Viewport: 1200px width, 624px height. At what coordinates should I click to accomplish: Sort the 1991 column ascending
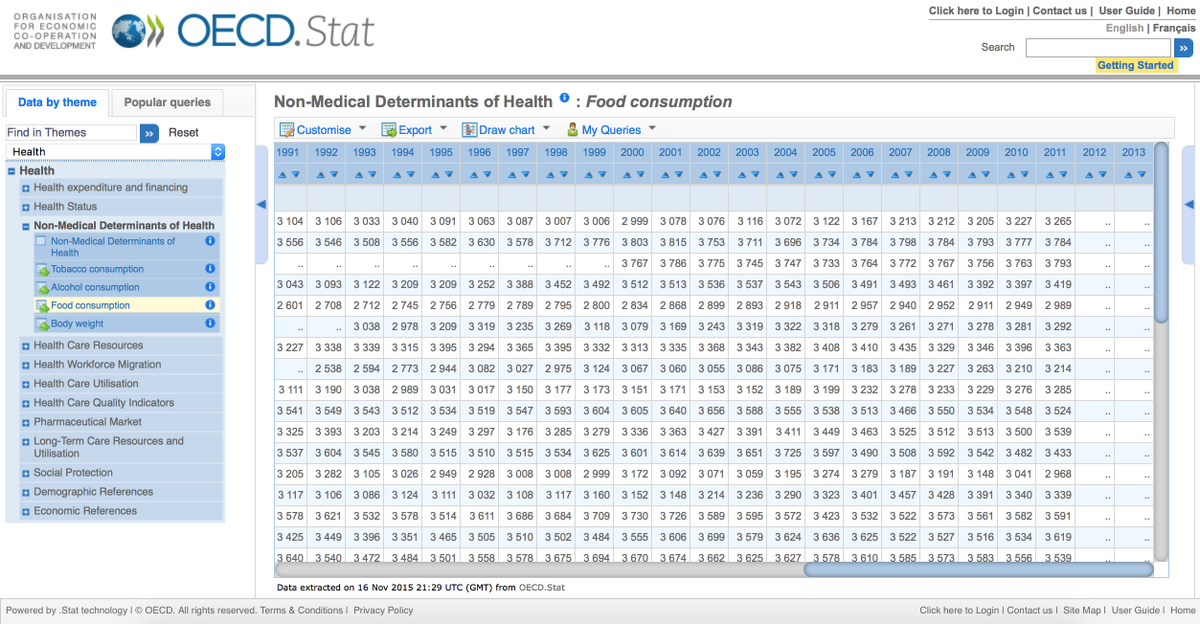tap(282, 174)
